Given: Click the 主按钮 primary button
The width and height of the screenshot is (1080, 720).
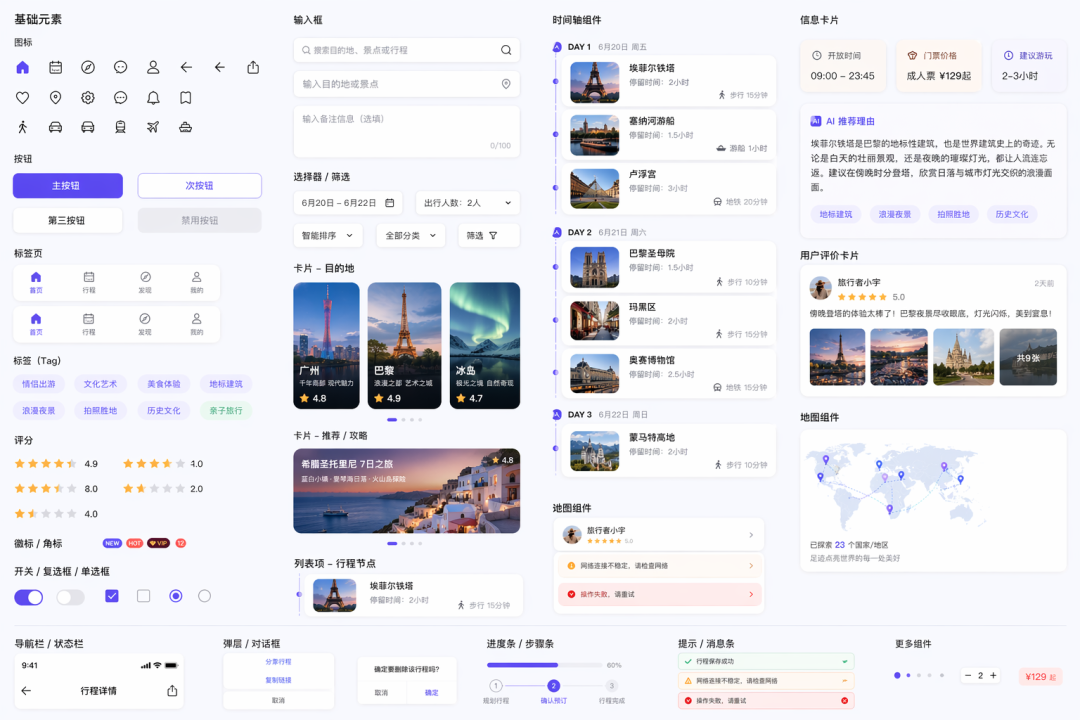Looking at the screenshot, I should 68,185.
